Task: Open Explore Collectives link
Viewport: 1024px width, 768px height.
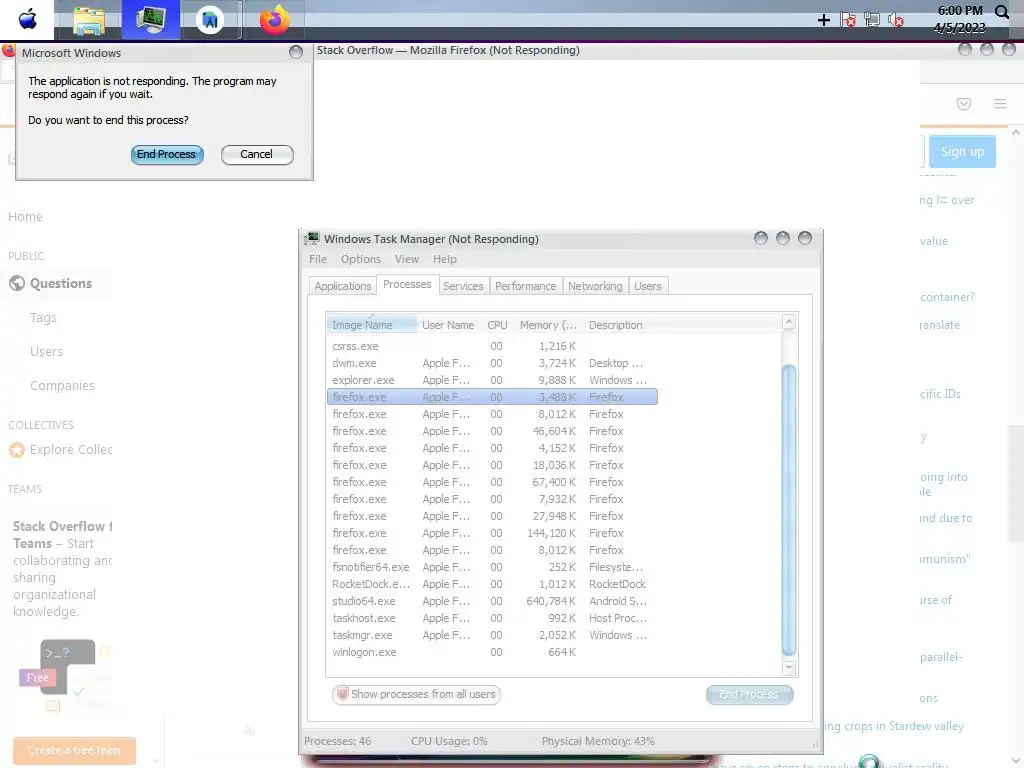Action: 71,450
